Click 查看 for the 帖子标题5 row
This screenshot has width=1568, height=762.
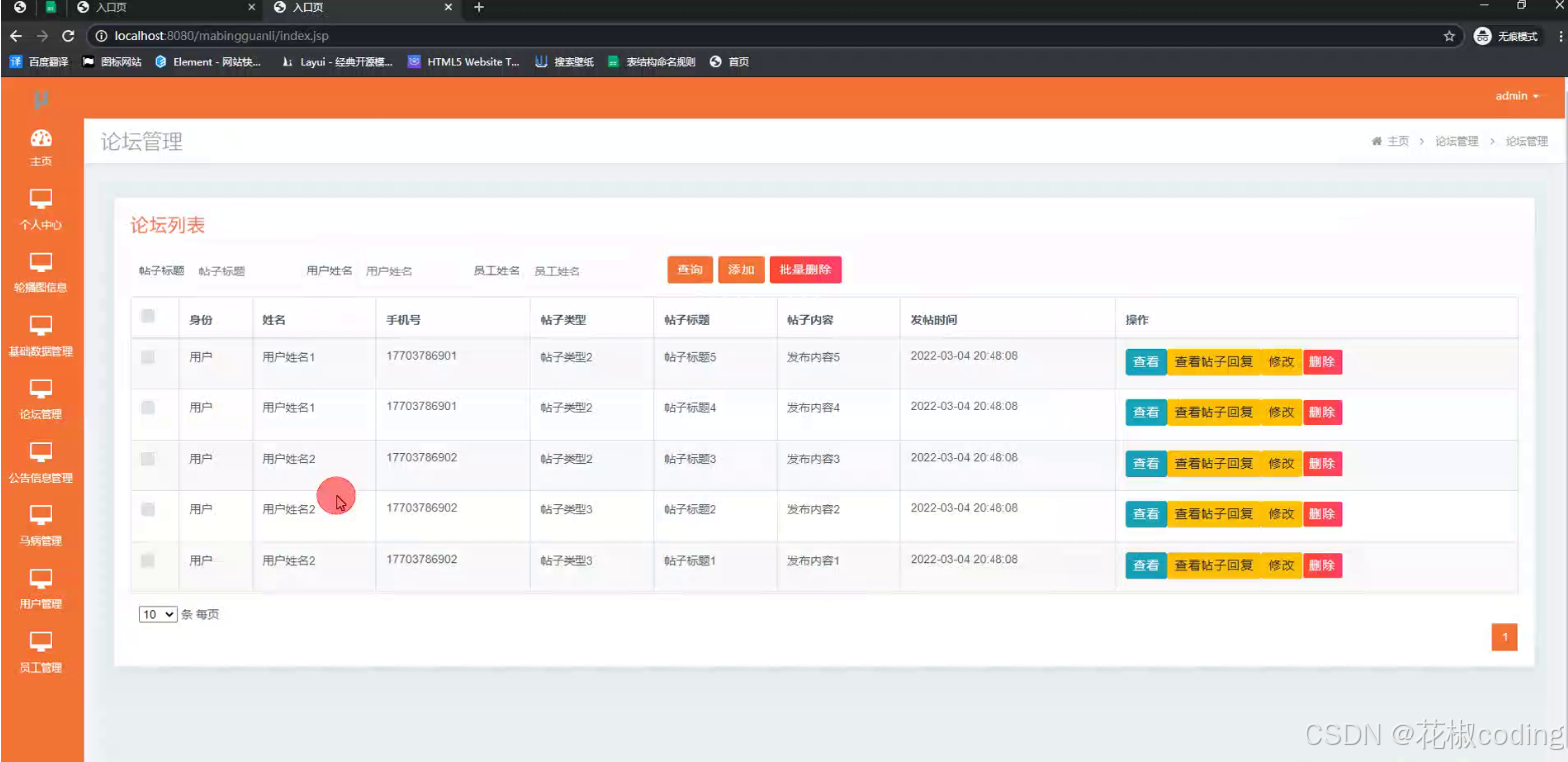click(x=1146, y=362)
